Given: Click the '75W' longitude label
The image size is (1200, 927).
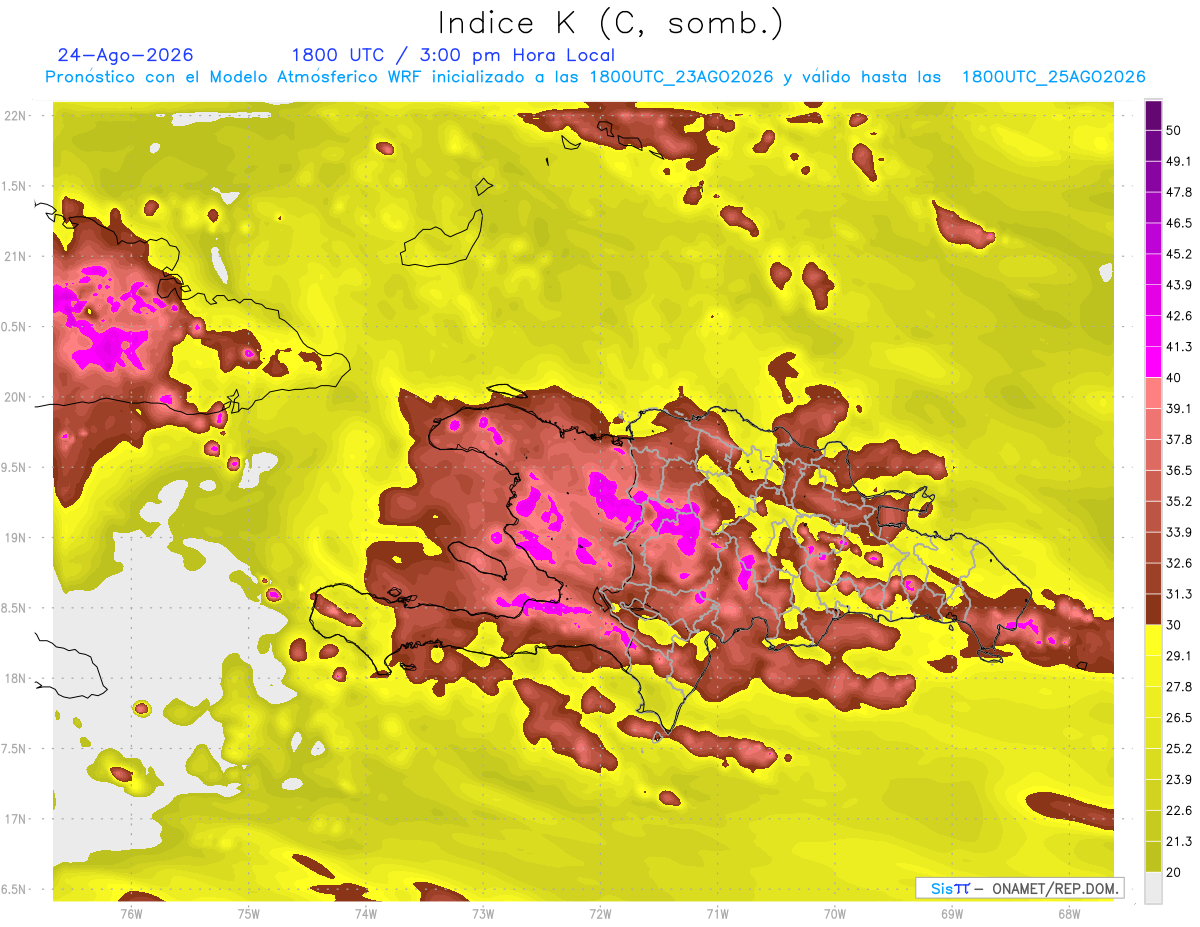Looking at the screenshot, I should (x=249, y=913).
